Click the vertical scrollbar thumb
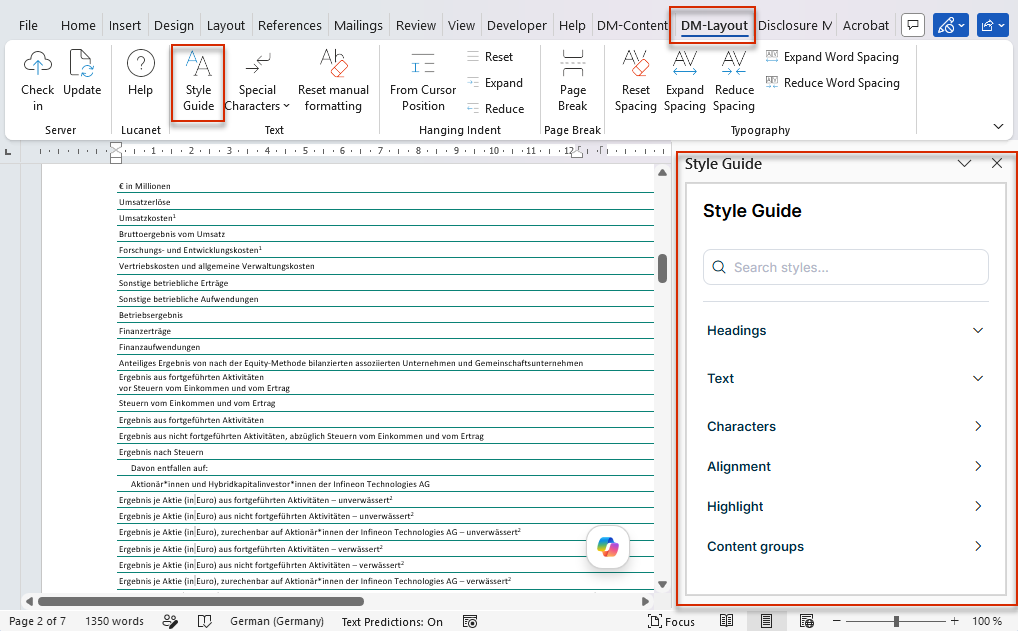1018x631 pixels. point(662,268)
